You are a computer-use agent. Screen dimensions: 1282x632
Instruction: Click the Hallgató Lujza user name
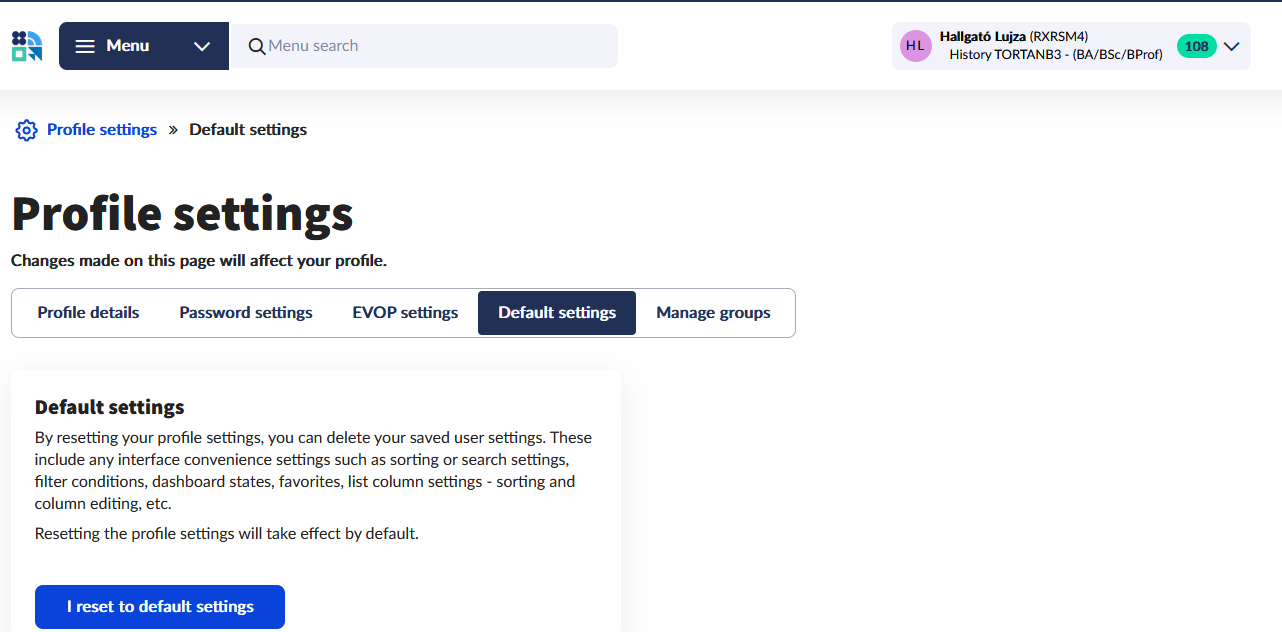[x=983, y=37]
